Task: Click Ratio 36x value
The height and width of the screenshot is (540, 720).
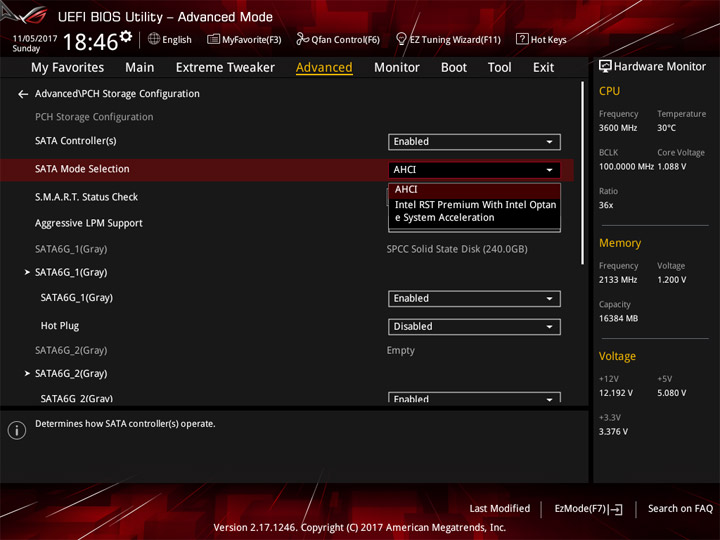Action: [x=606, y=205]
